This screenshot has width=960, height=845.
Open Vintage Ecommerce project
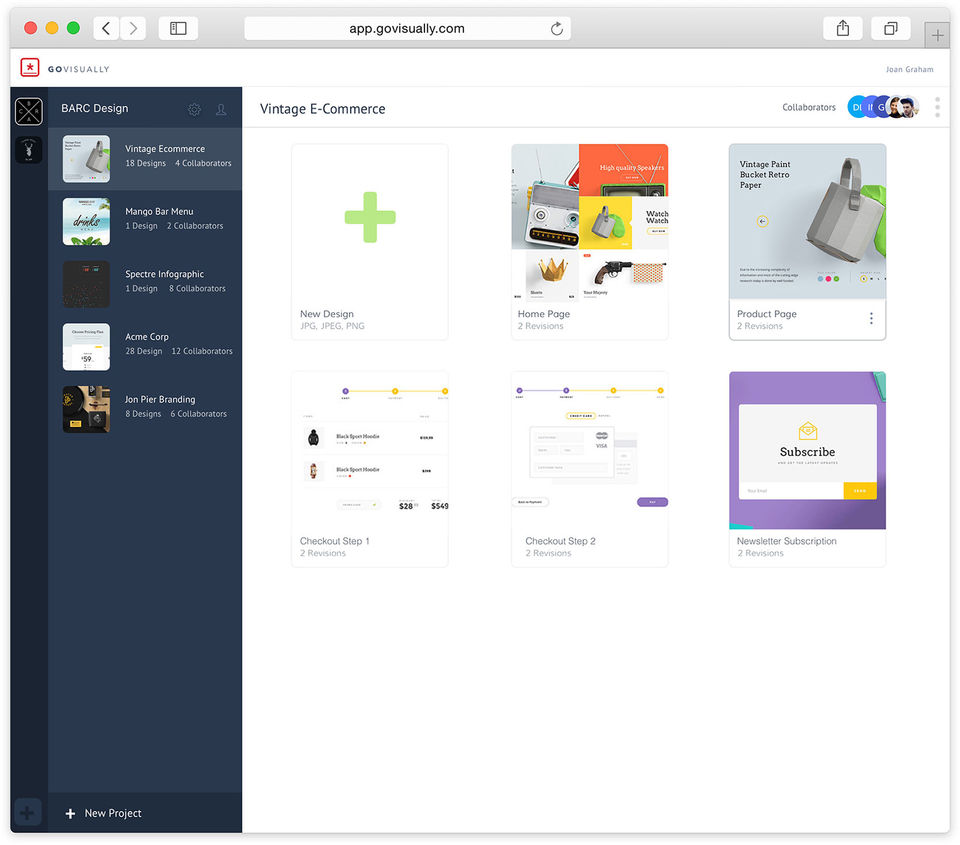click(x=145, y=159)
